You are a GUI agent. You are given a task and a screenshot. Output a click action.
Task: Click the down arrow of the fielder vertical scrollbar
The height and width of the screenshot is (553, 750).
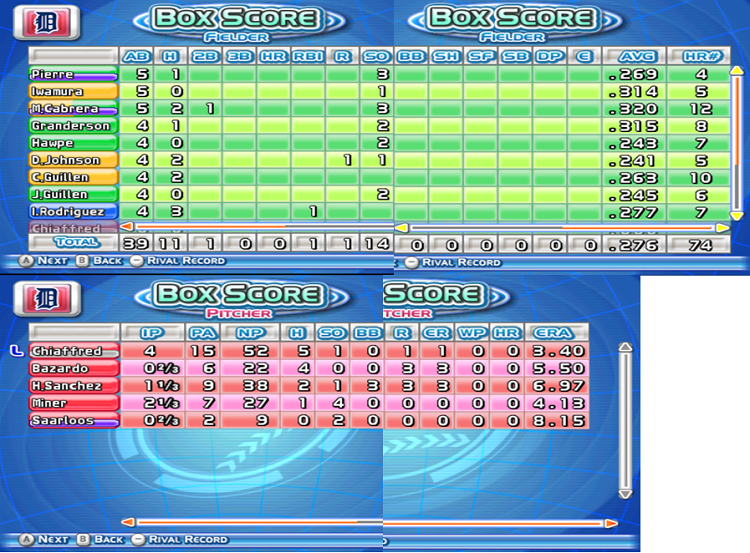737,216
